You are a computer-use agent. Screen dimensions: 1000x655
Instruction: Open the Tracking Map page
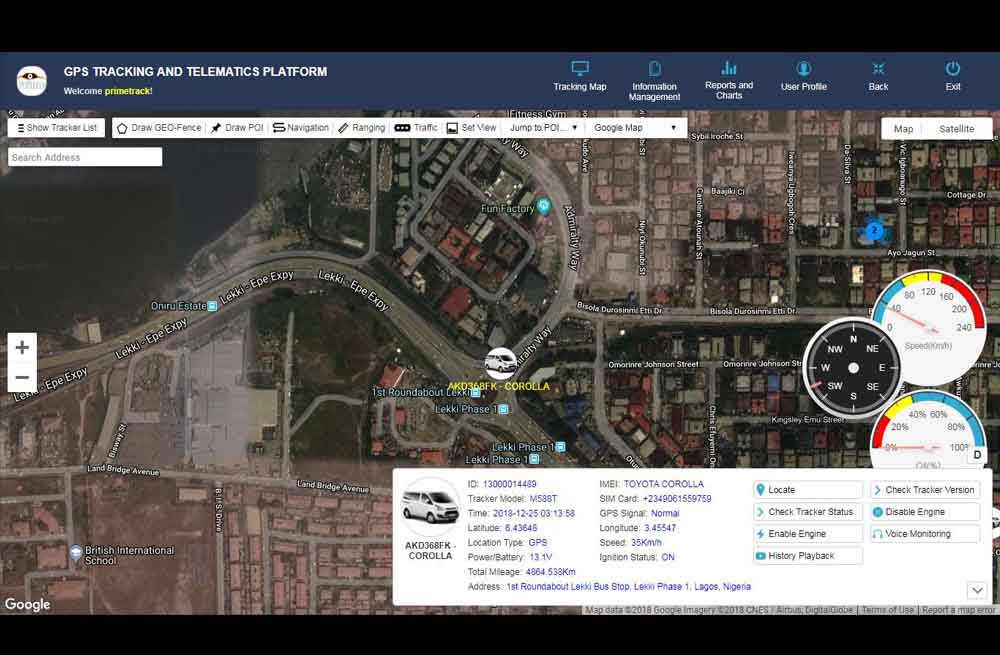pos(580,77)
